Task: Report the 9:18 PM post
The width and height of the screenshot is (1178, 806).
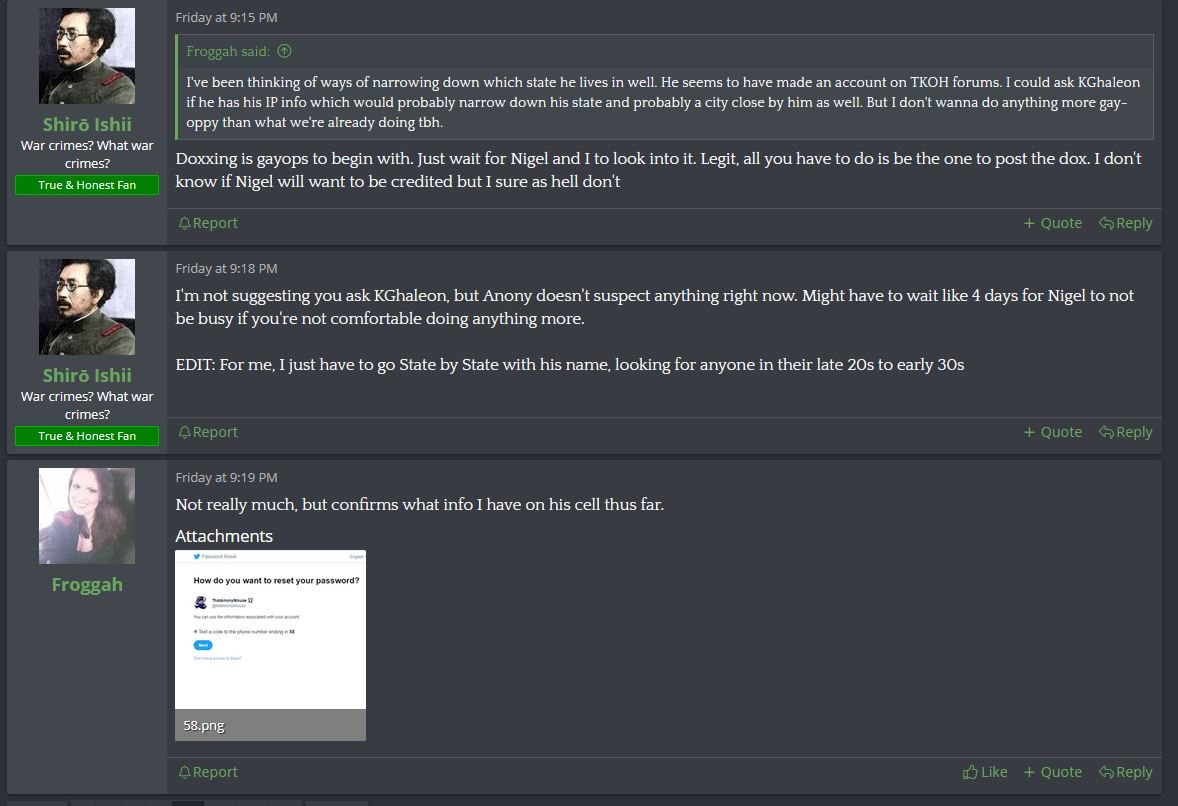Action: coord(208,432)
